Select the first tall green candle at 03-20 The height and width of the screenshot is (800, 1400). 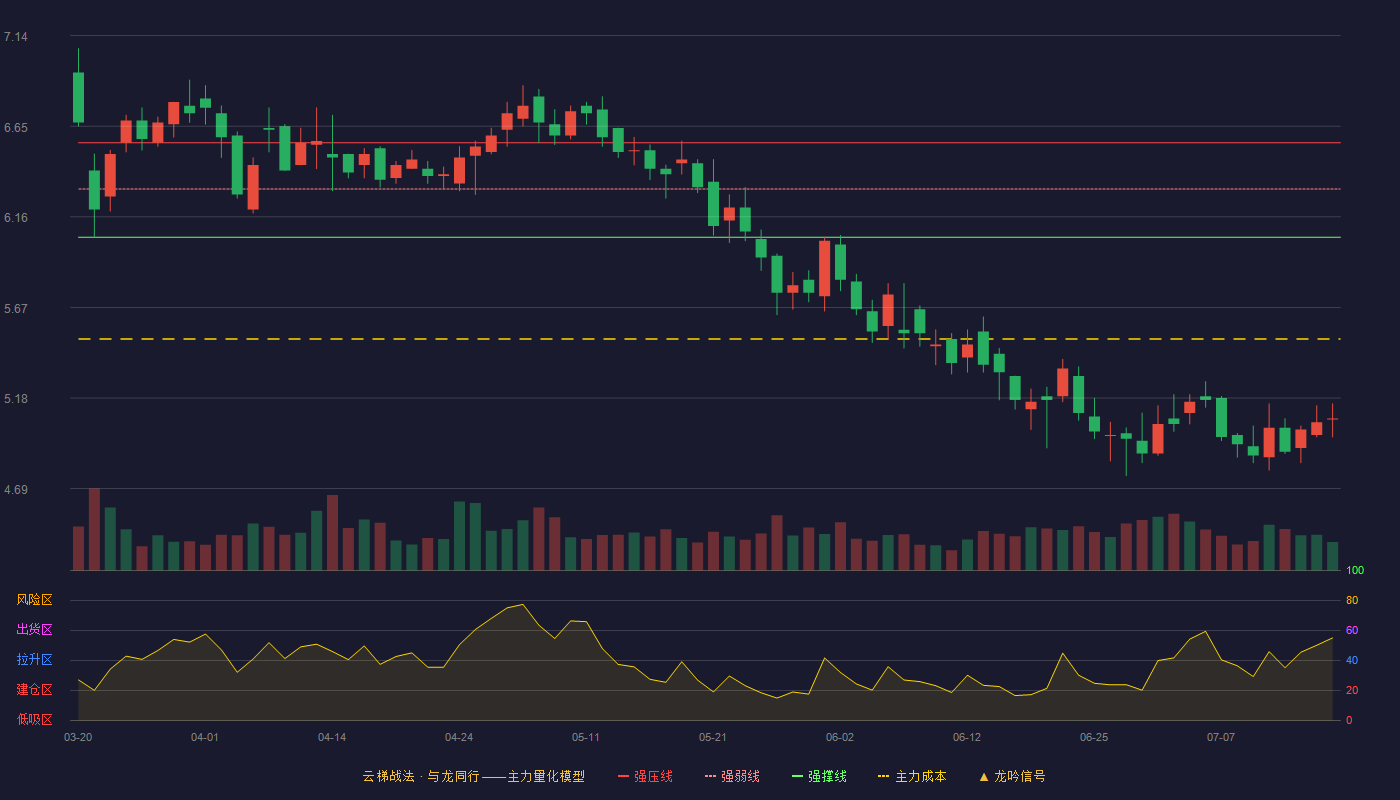click(x=78, y=97)
